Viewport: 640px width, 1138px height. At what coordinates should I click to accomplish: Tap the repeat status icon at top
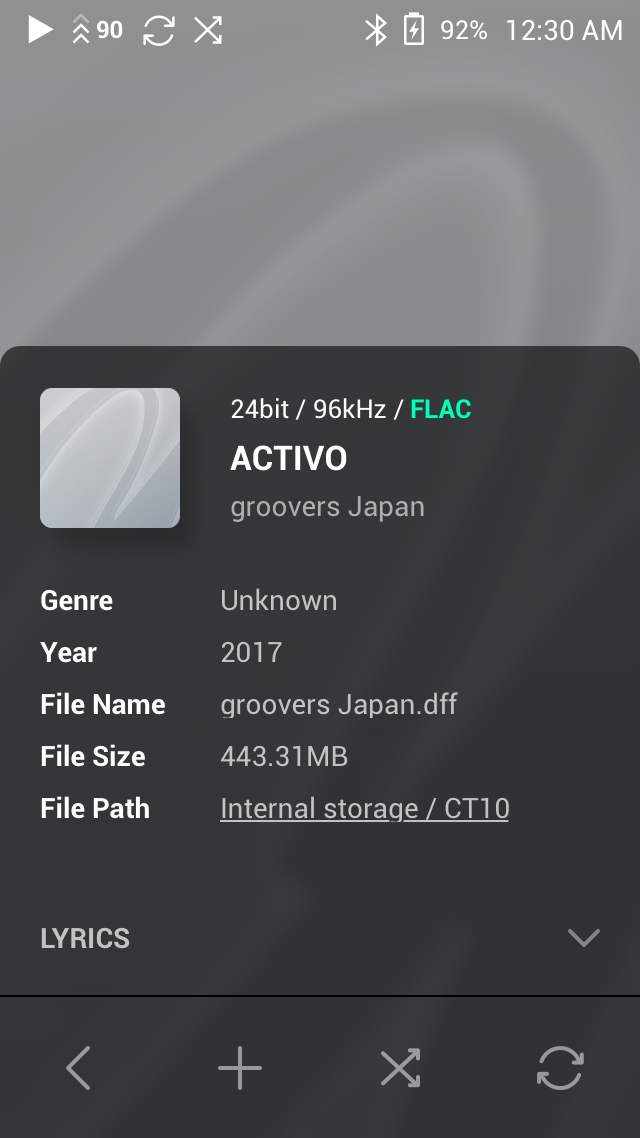point(159,30)
